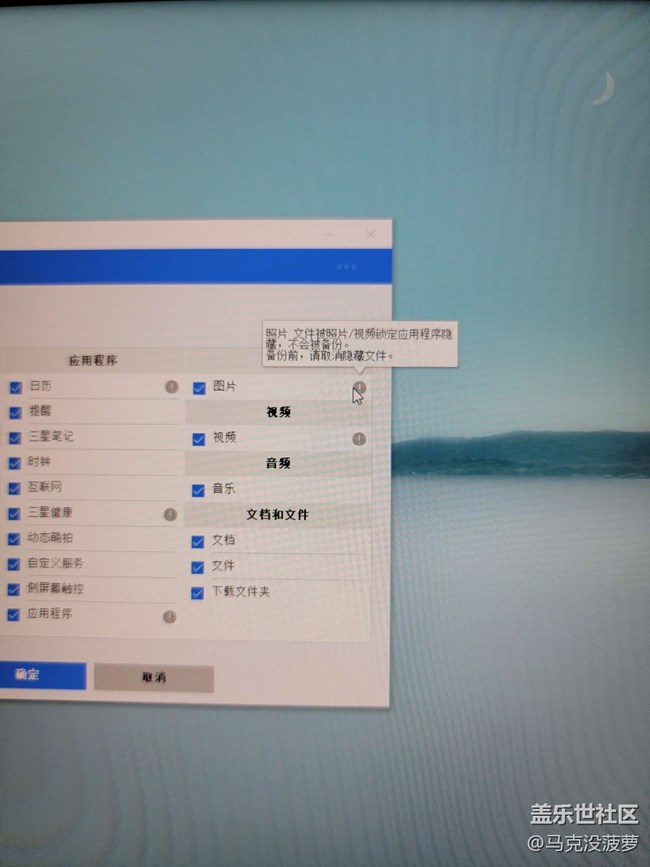Toggle the 动态萌拍 checkbox
The image size is (650, 867).
click(14, 539)
